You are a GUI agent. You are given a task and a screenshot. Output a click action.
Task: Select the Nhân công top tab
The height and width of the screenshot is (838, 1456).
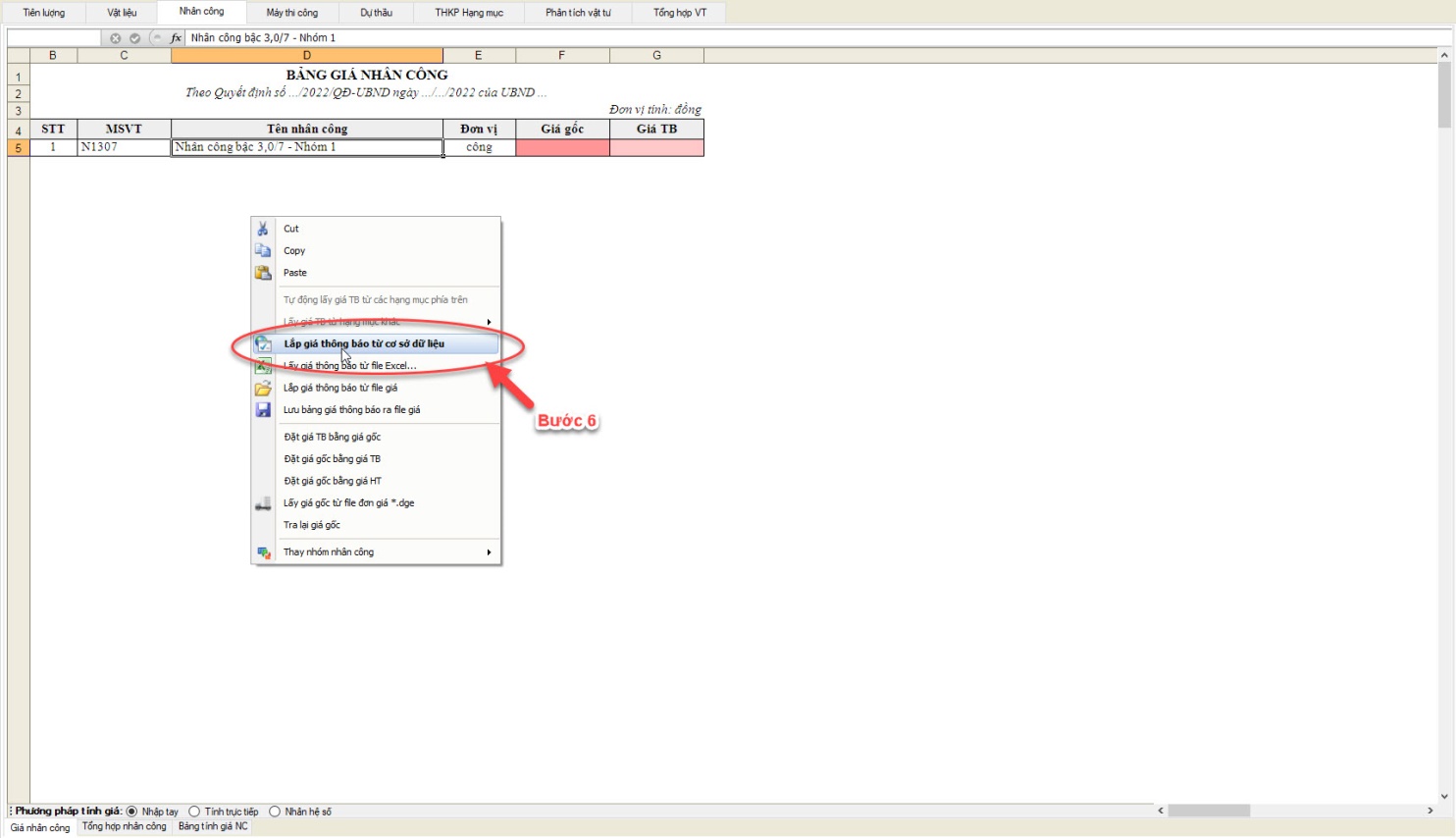click(x=201, y=12)
